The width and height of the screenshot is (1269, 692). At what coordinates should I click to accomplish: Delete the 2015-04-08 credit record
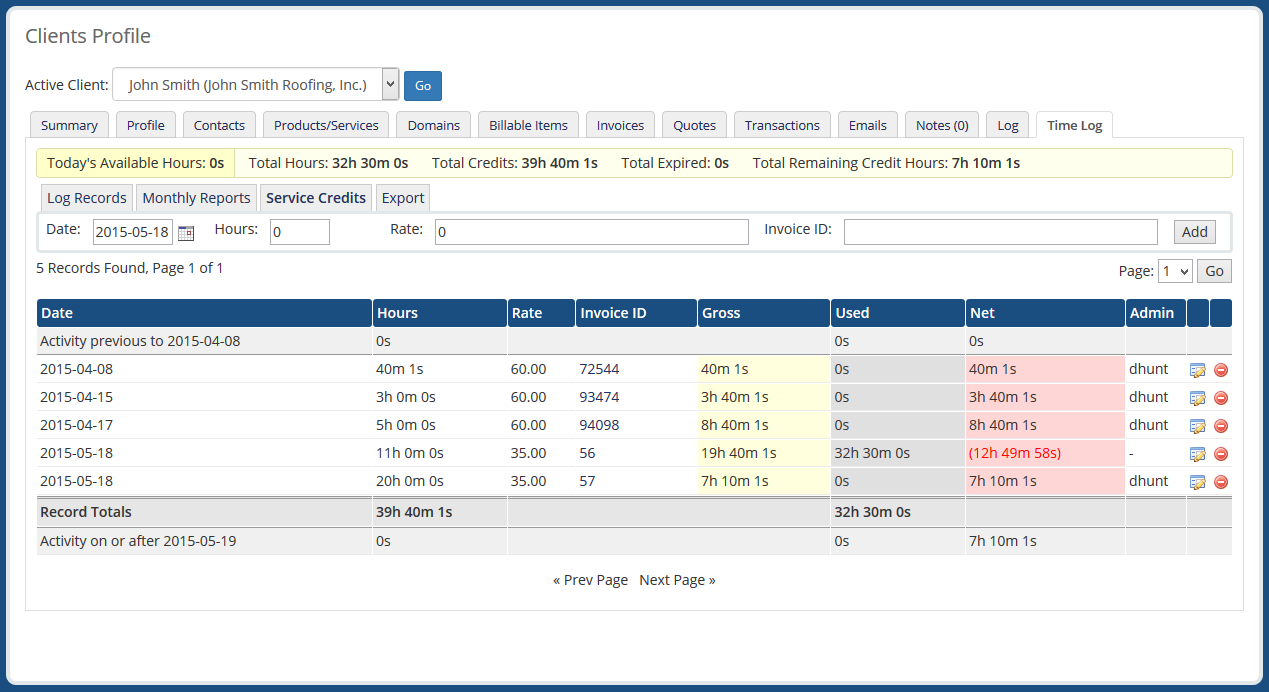point(1220,369)
